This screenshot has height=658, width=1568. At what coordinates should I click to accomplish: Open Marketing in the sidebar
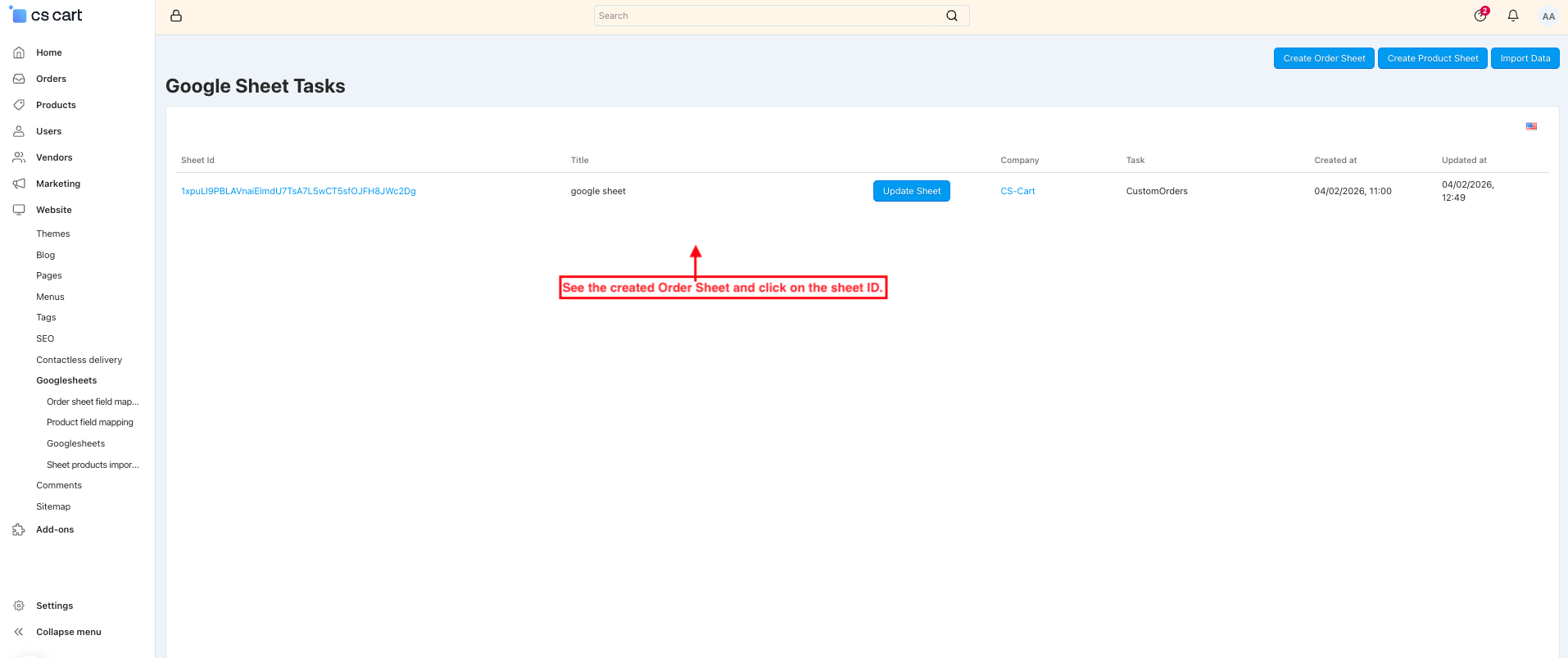click(x=58, y=184)
